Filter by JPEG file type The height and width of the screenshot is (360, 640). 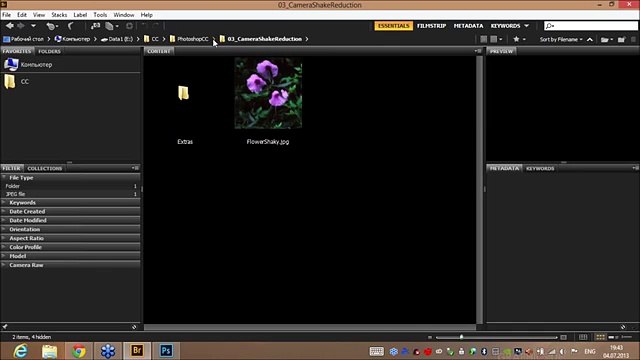[x=71, y=194]
